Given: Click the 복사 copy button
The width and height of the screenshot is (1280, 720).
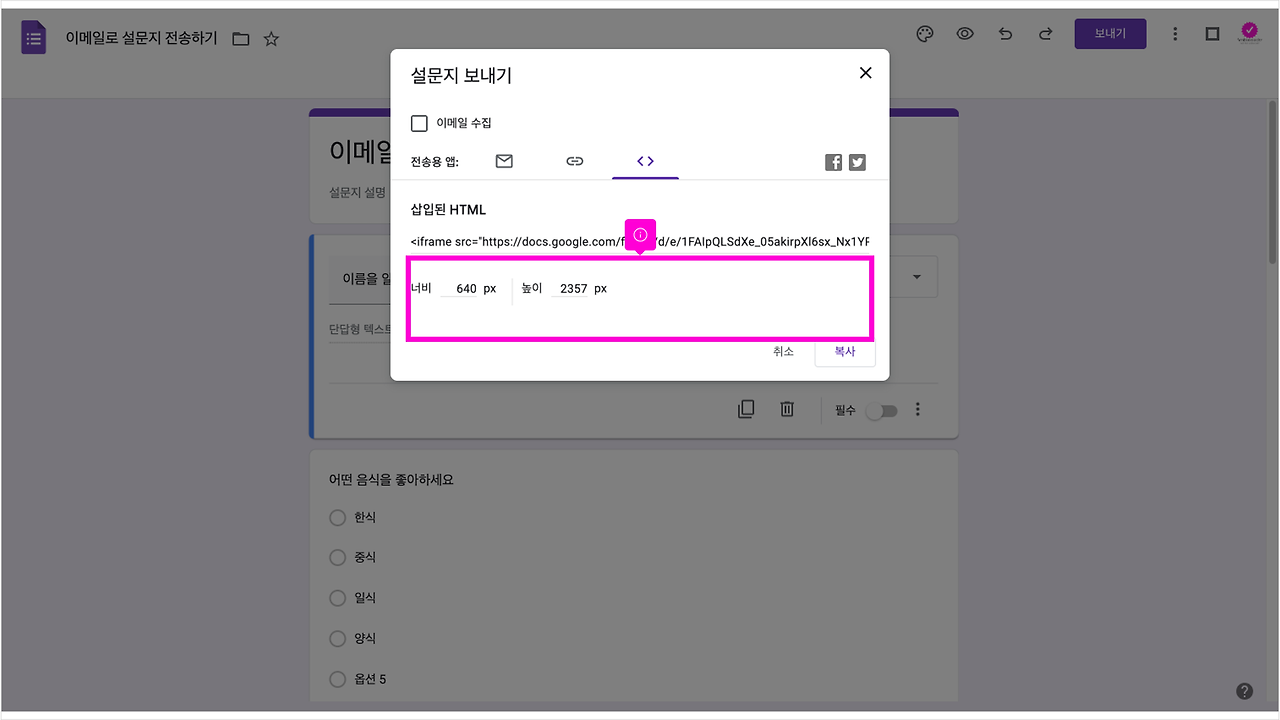Looking at the screenshot, I should (844, 351).
